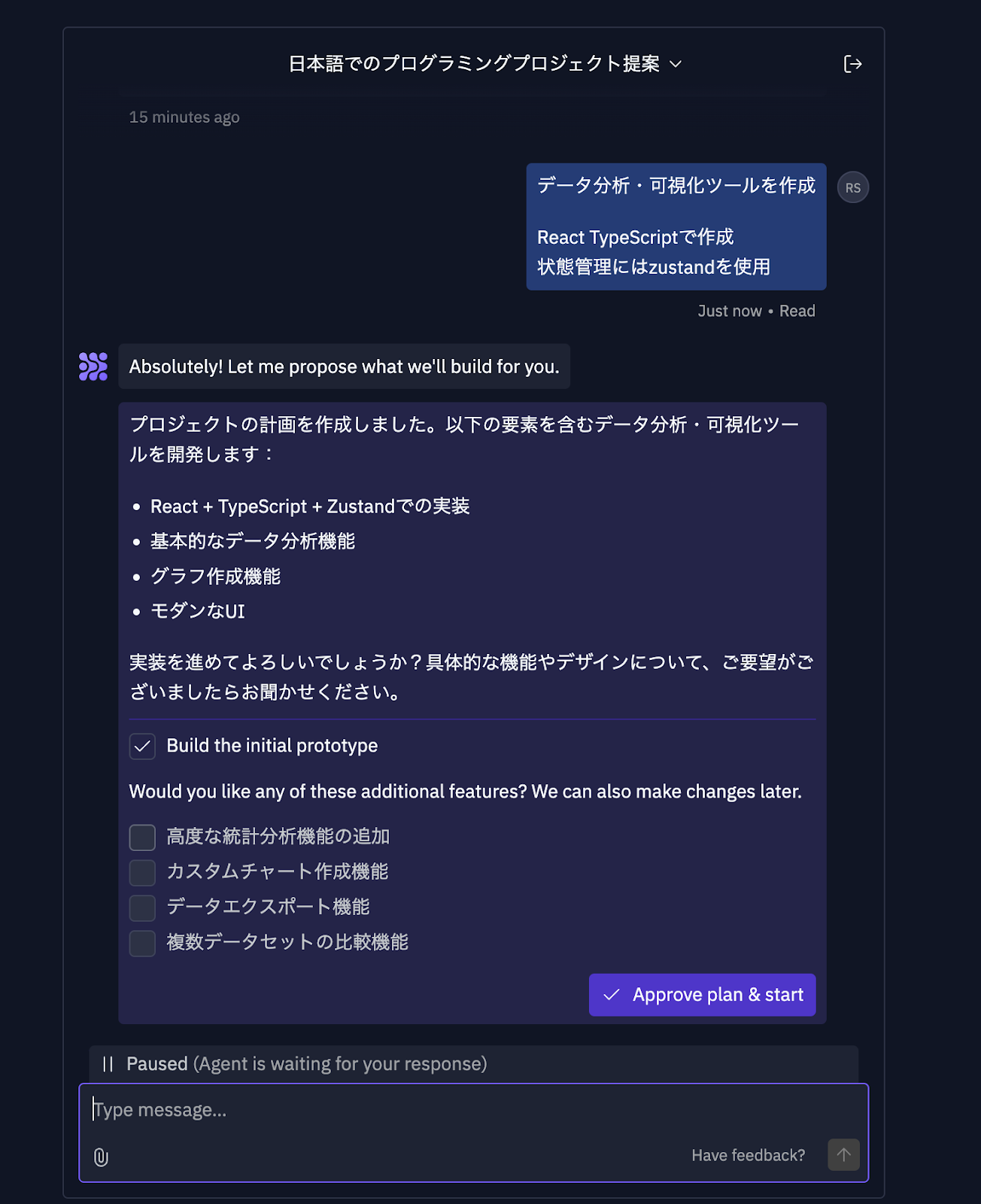Expand the chat title dropdown chevron
This screenshot has width=981, height=1204.
(676, 64)
